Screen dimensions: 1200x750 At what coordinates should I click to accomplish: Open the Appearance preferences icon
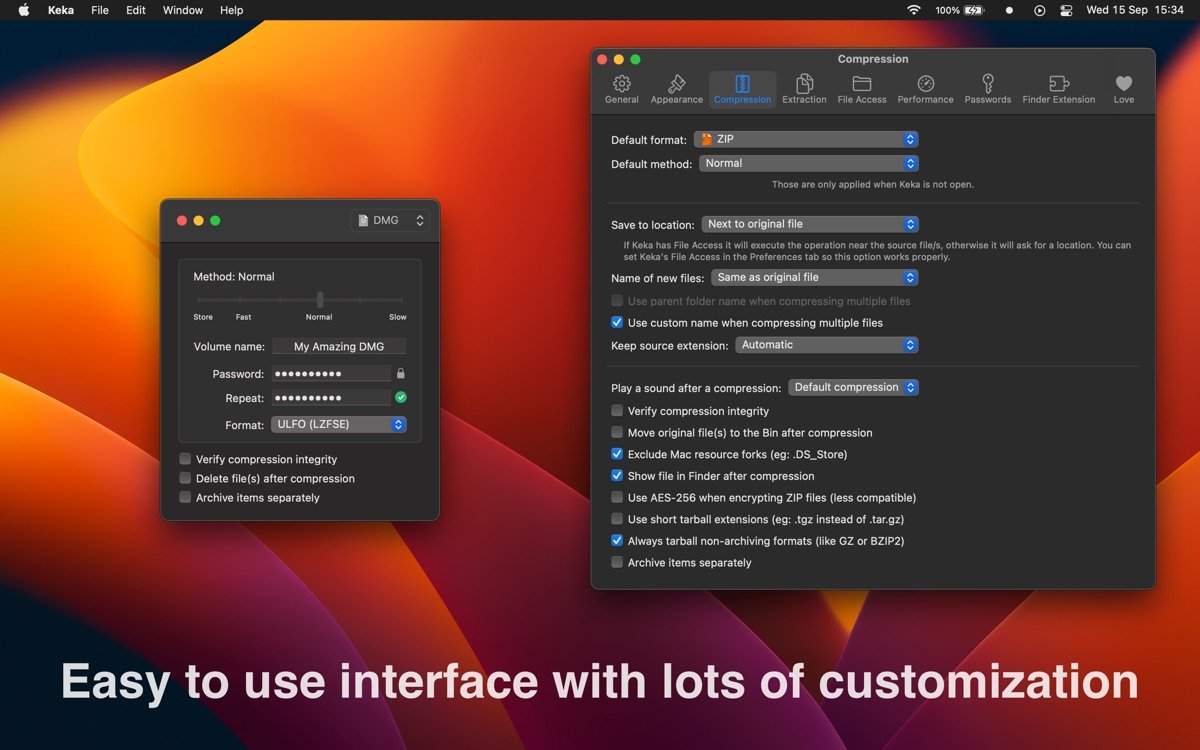(677, 85)
